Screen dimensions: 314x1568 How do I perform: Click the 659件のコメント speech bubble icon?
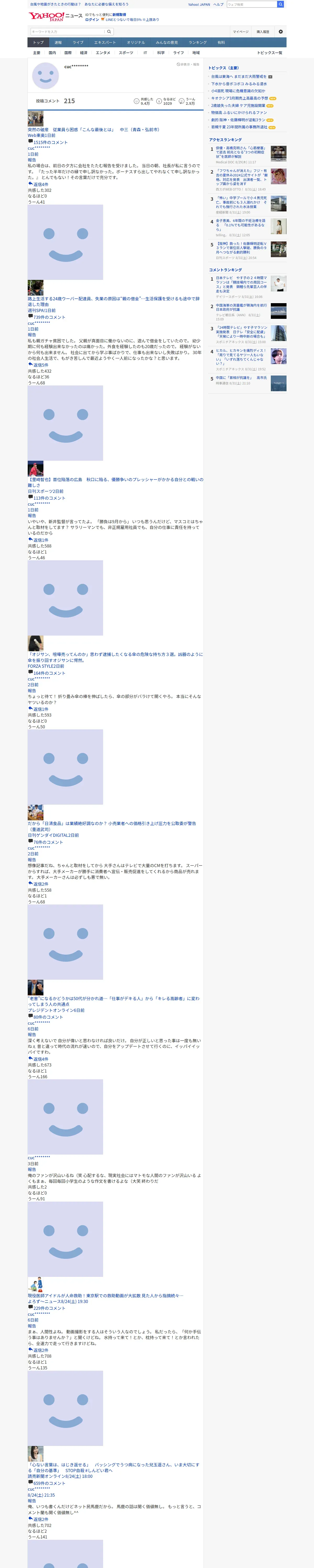pos(31,1483)
